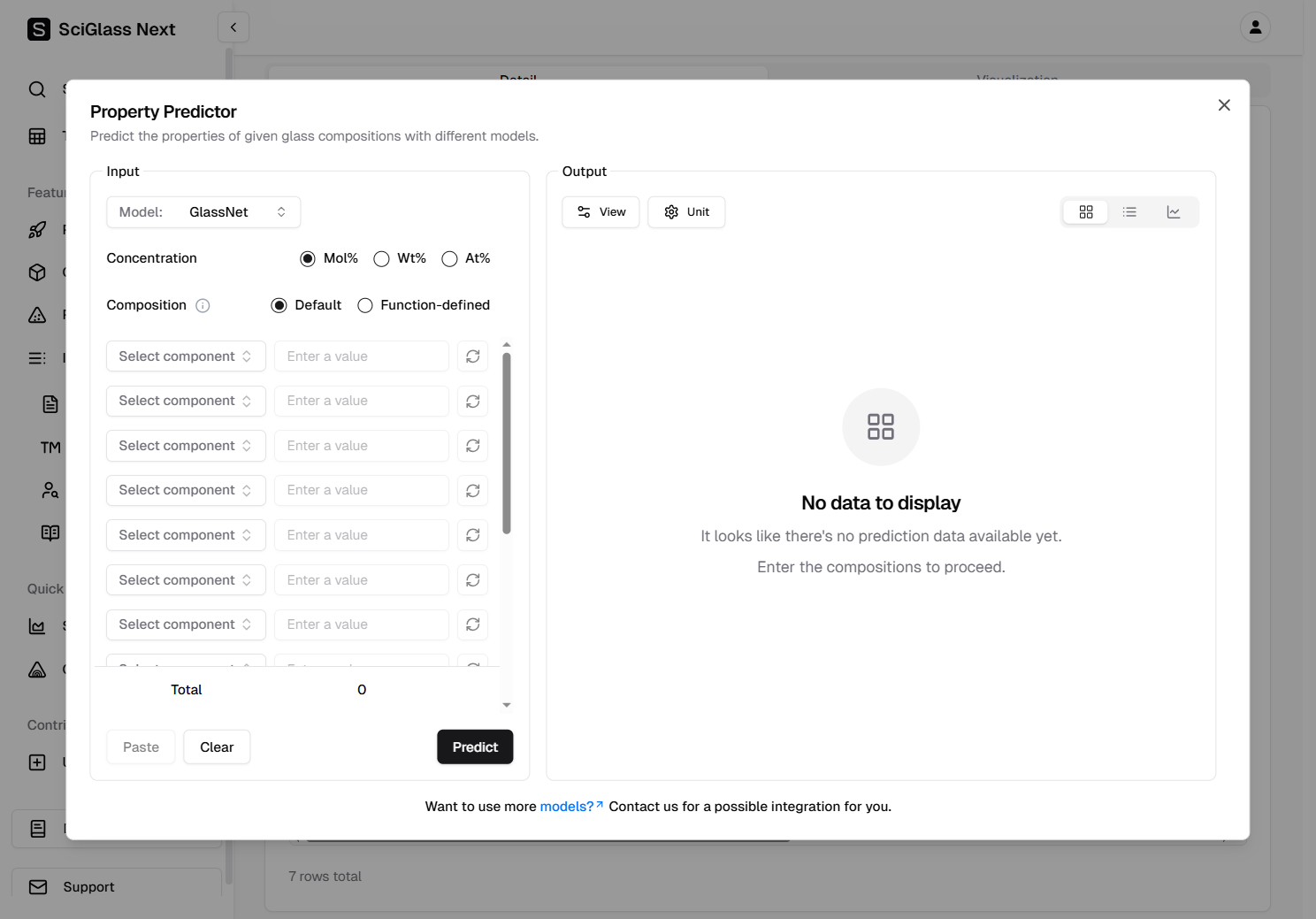Open the View options menu
Screen dimensions: 1316x919
[x=601, y=212]
